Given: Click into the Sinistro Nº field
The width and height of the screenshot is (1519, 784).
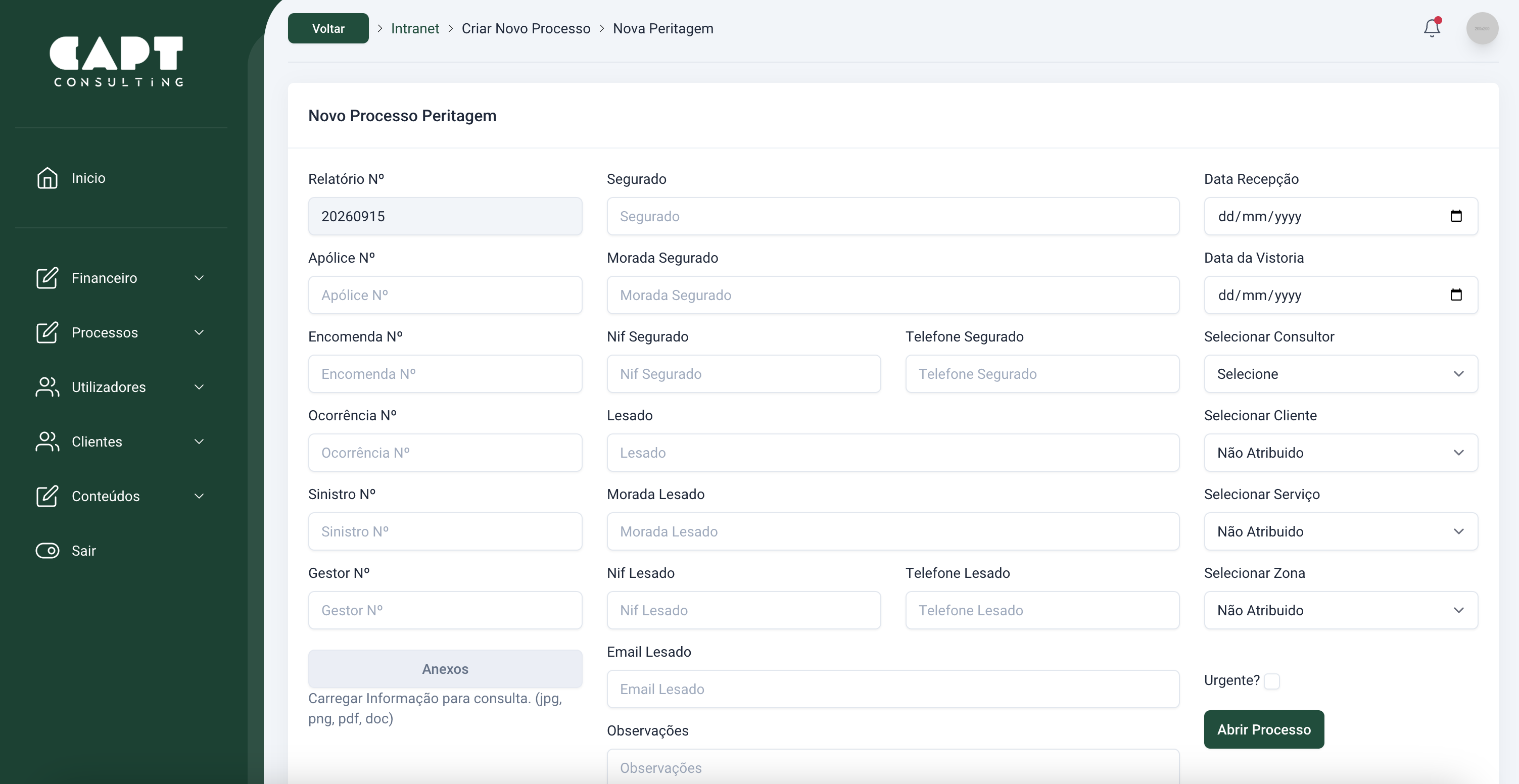Looking at the screenshot, I should 445,532.
